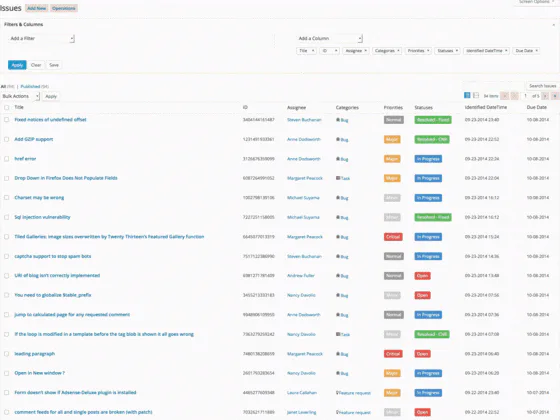
Task: Click green Resolved-Fixed badge in 'Fixed notices' row
Action: (x=433, y=120)
